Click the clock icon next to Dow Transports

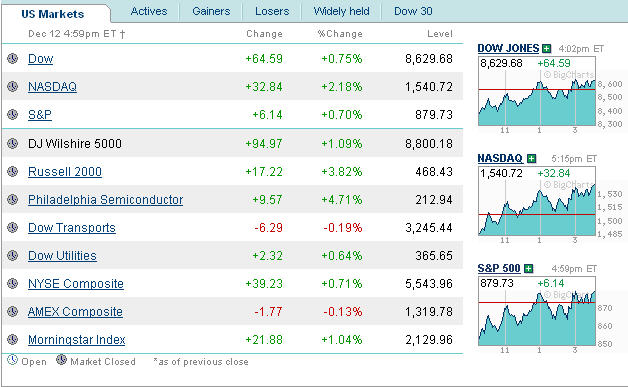[x=12, y=228]
